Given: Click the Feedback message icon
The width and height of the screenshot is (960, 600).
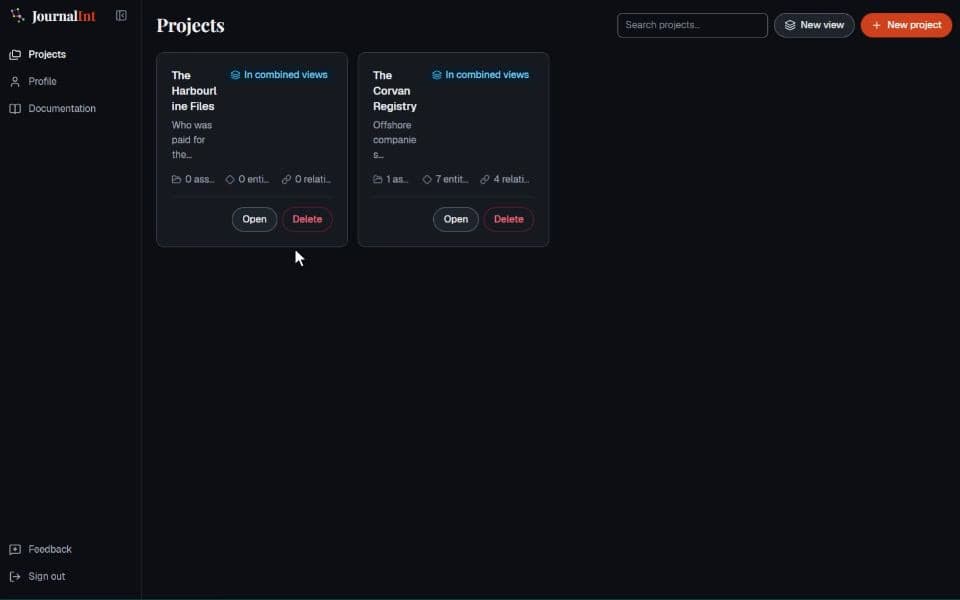Looking at the screenshot, I should click(15, 550).
